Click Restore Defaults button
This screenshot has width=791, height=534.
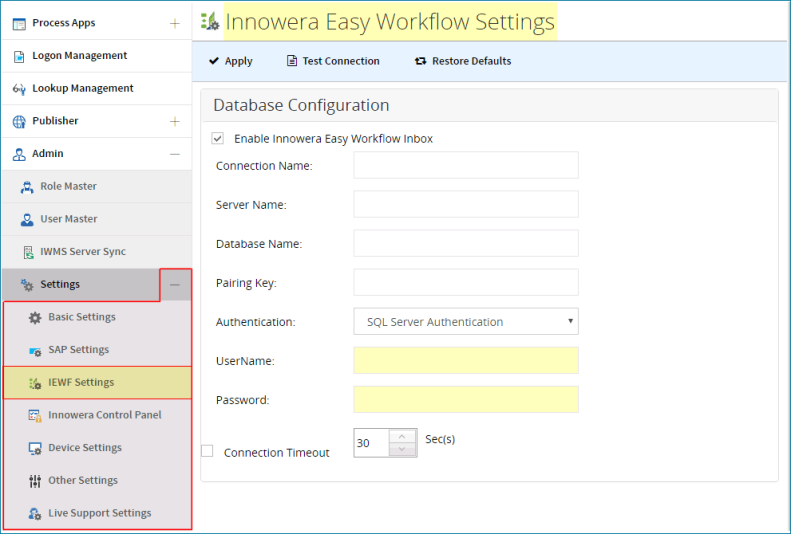click(463, 61)
